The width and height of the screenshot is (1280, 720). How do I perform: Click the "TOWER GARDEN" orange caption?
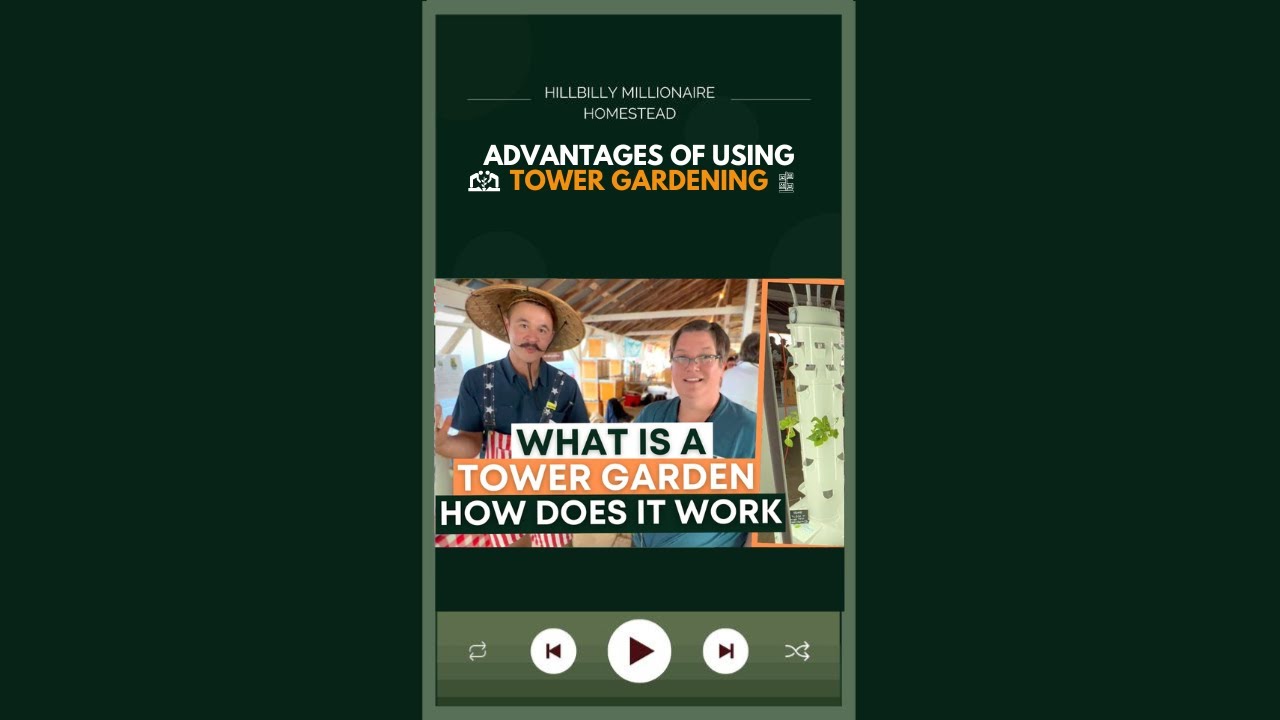point(605,477)
